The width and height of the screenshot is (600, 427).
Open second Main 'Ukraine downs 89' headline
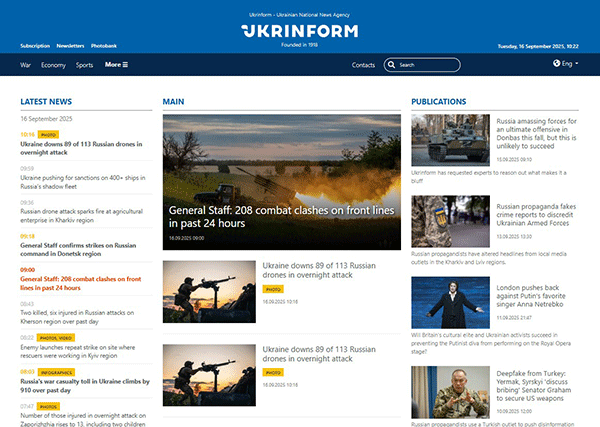coord(319,354)
